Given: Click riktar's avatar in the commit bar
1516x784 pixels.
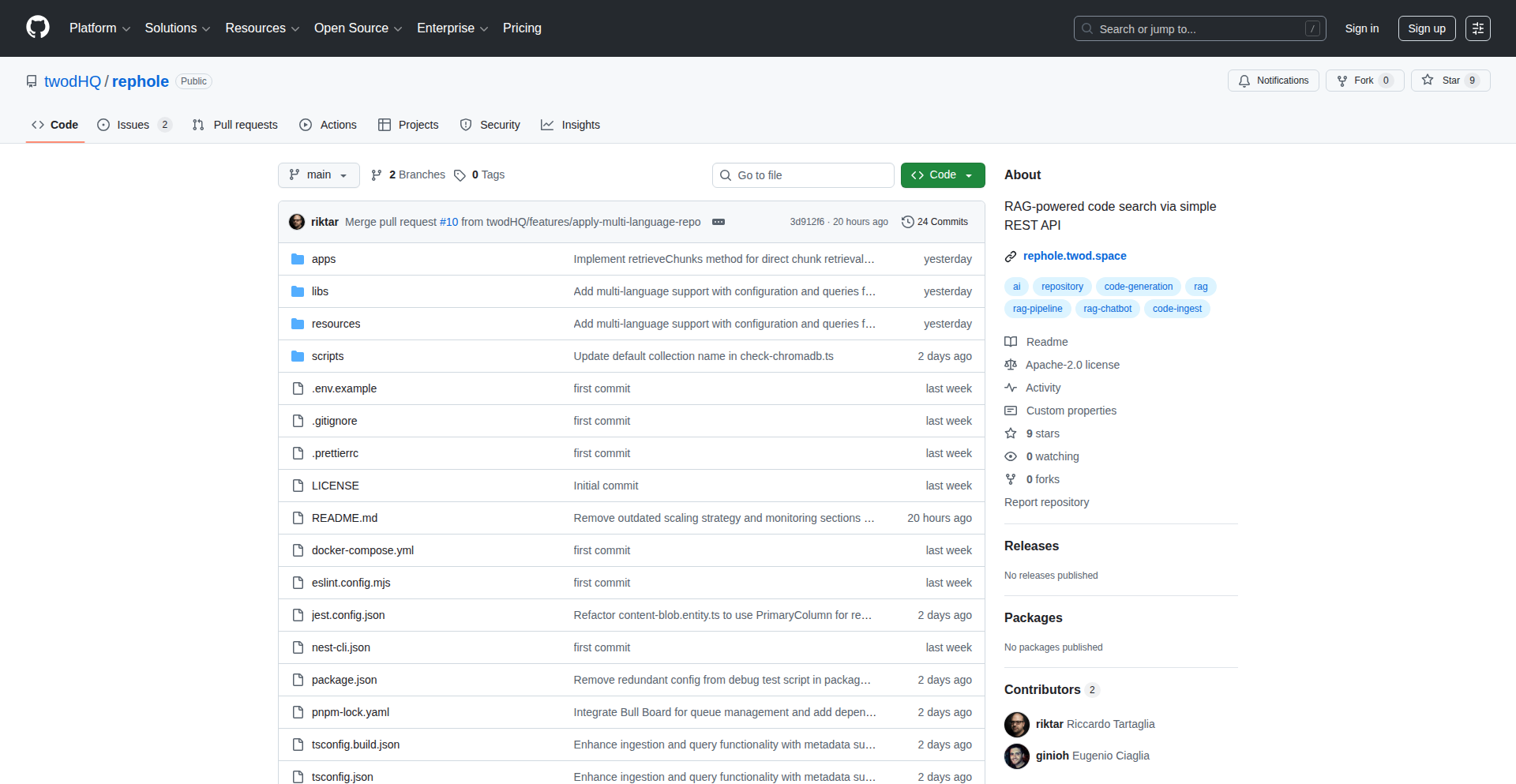Looking at the screenshot, I should point(297,222).
